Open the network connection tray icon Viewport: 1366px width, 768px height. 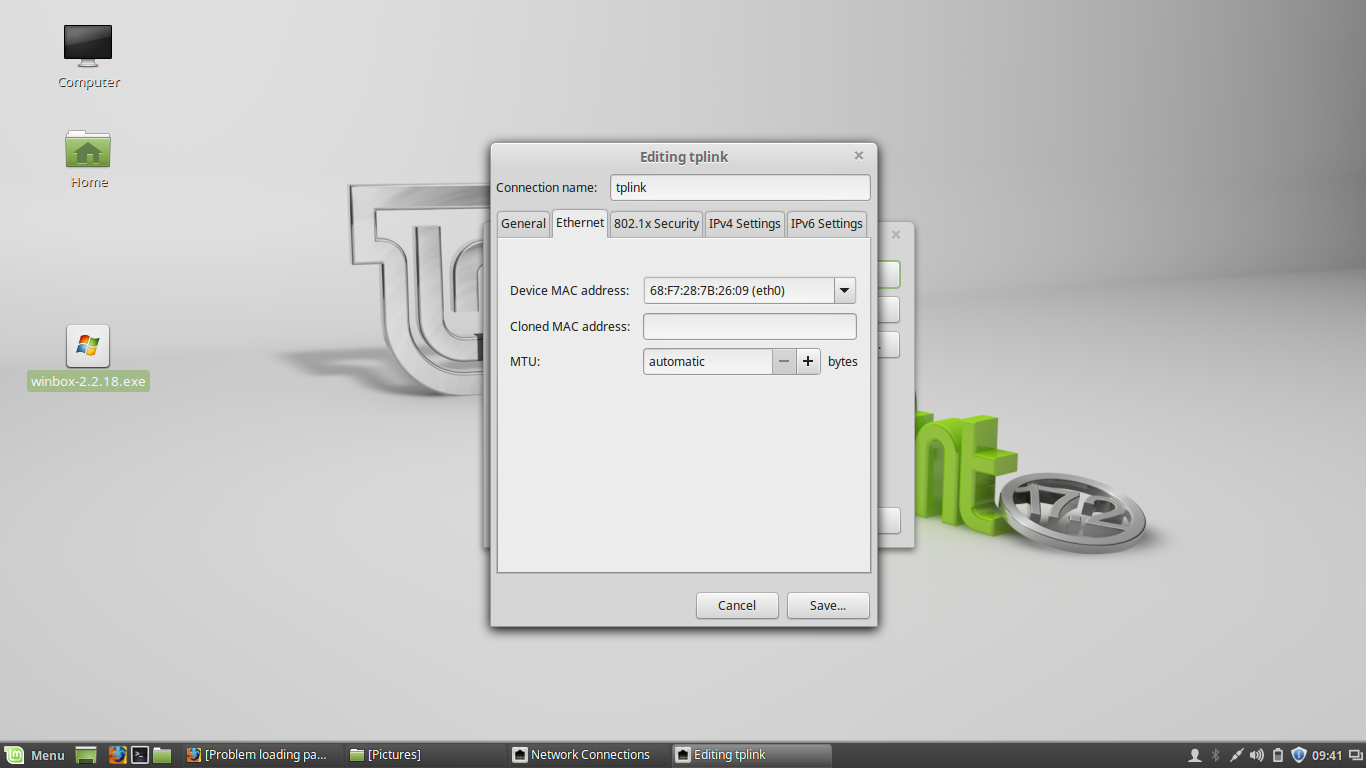1237,755
